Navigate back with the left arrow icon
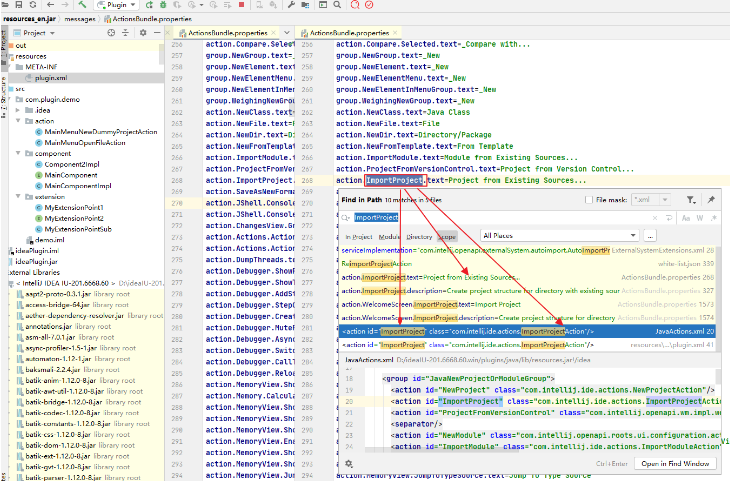730x481 pixels. pos(50,5)
